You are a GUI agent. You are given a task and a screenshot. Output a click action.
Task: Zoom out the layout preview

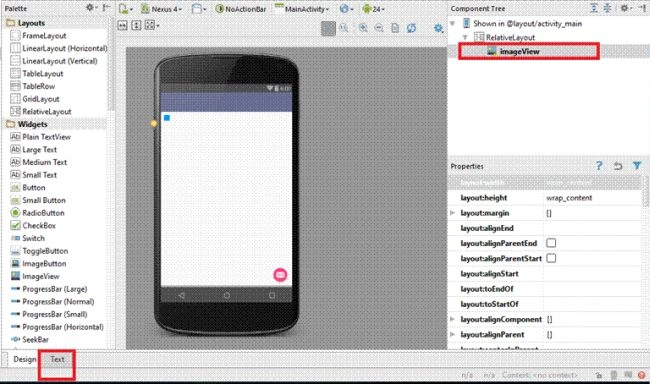(379, 28)
